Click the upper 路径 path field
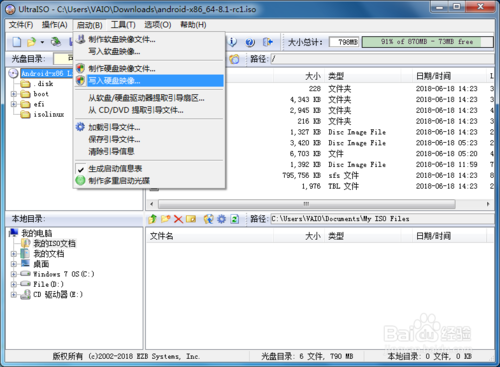Screen dimensions: 500x367 point(382,59)
